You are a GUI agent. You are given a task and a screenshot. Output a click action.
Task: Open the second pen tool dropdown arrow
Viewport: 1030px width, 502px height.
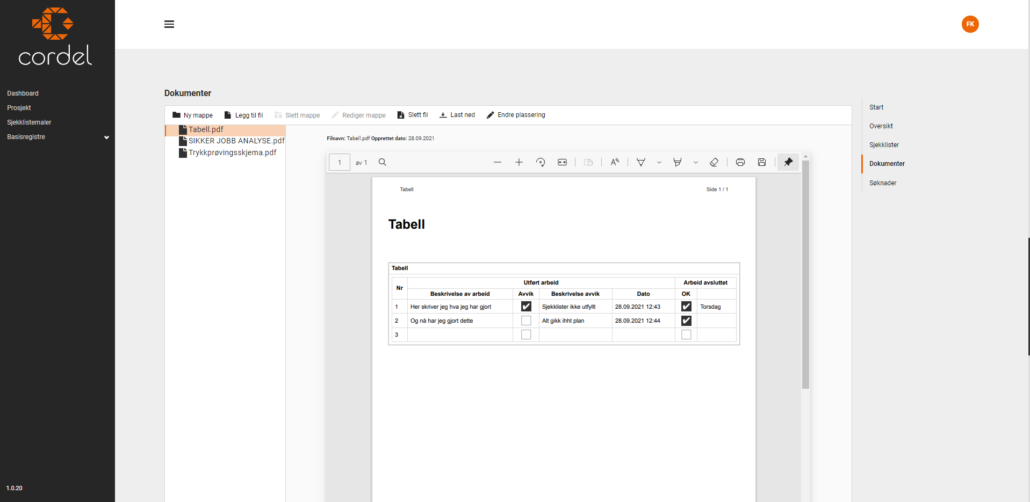point(695,162)
